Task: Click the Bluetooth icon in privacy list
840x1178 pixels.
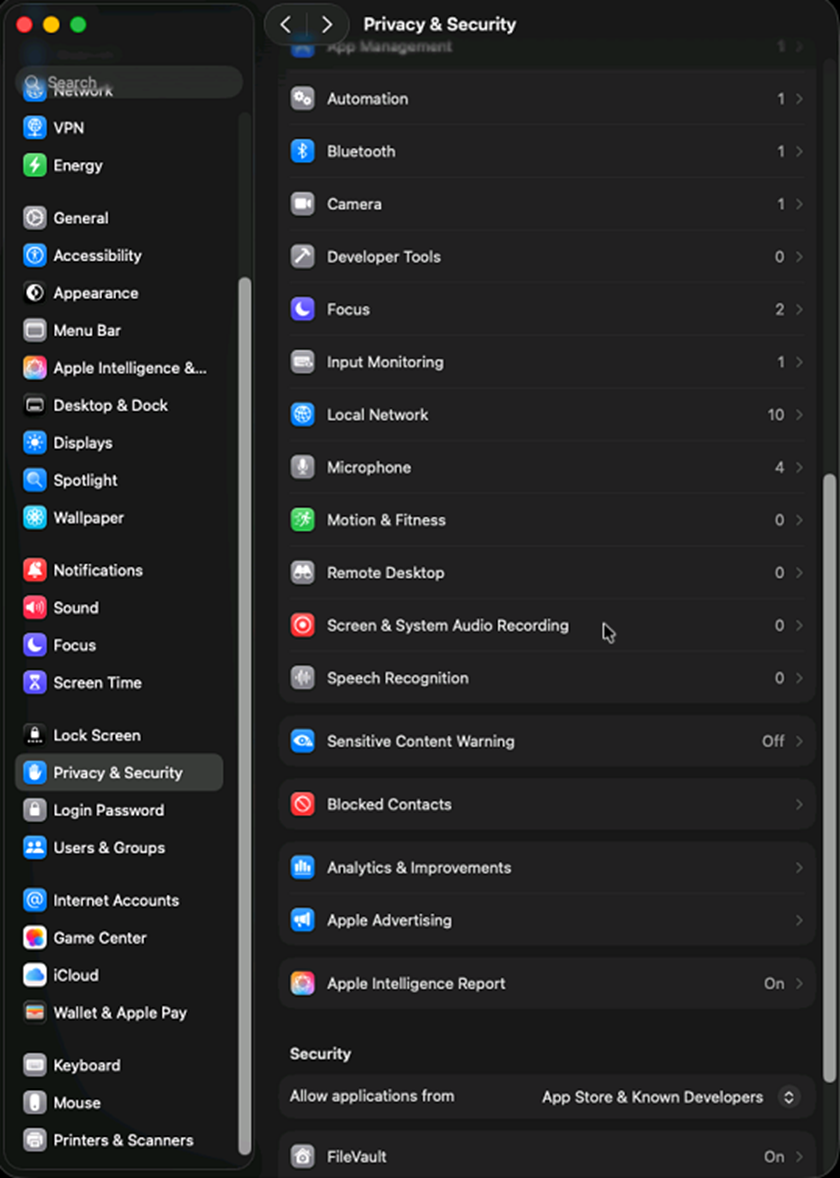Action: [x=302, y=151]
